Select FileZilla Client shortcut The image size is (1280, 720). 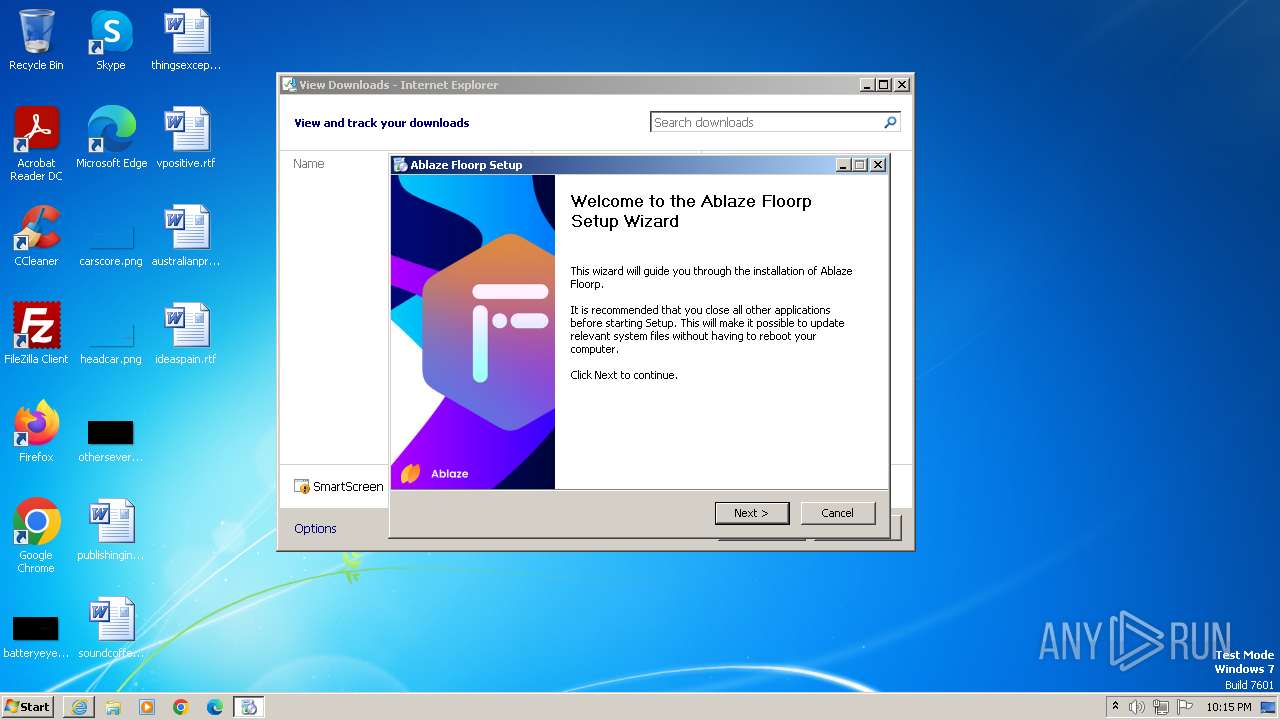[36, 334]
